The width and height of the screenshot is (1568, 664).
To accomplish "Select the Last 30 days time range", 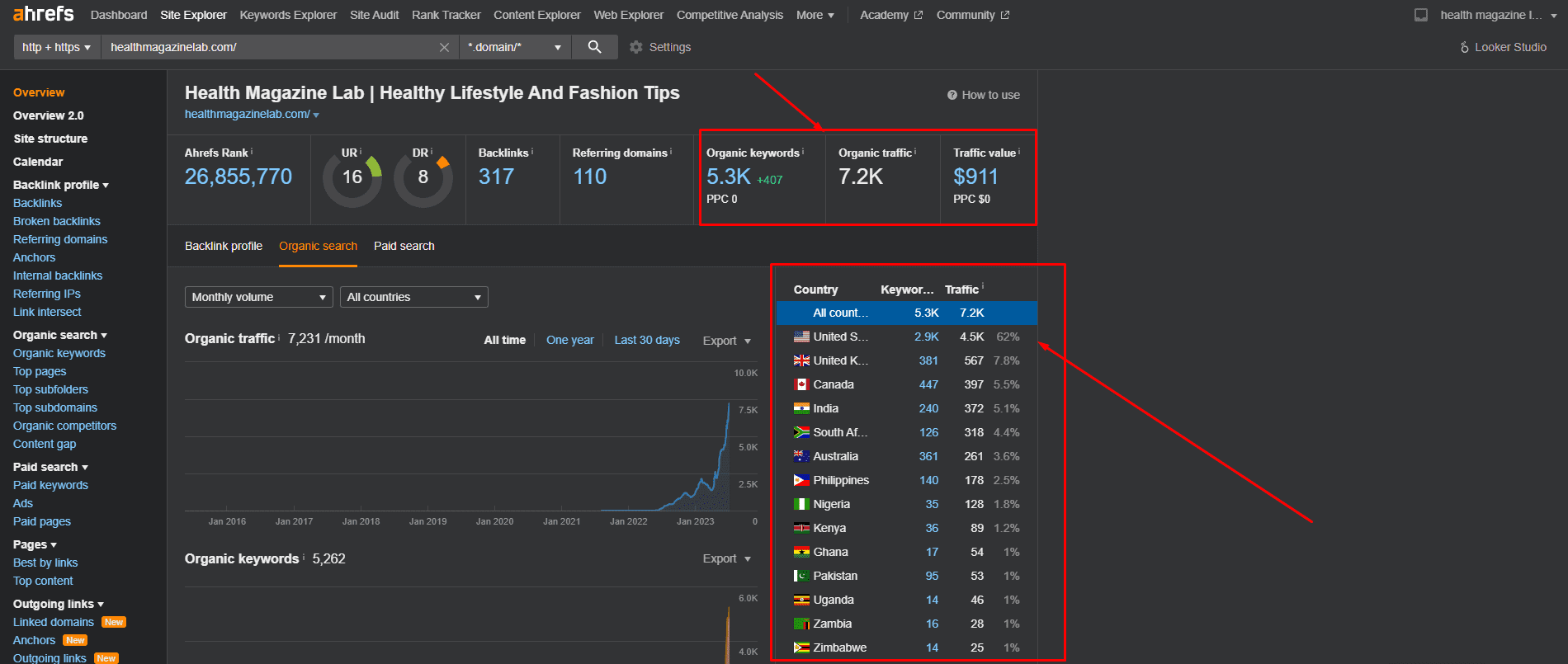I will [x=647, y=340].
